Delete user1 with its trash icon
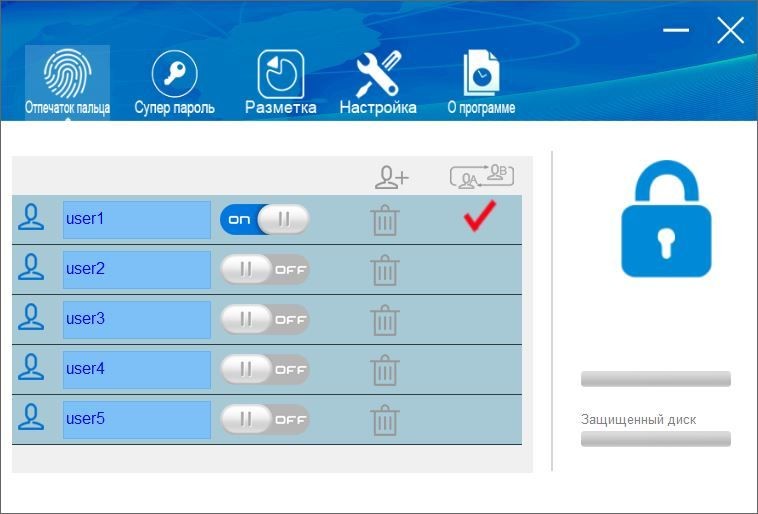This screenshot has width=758, height=514. pyautogui.click(x=385, y=220)
